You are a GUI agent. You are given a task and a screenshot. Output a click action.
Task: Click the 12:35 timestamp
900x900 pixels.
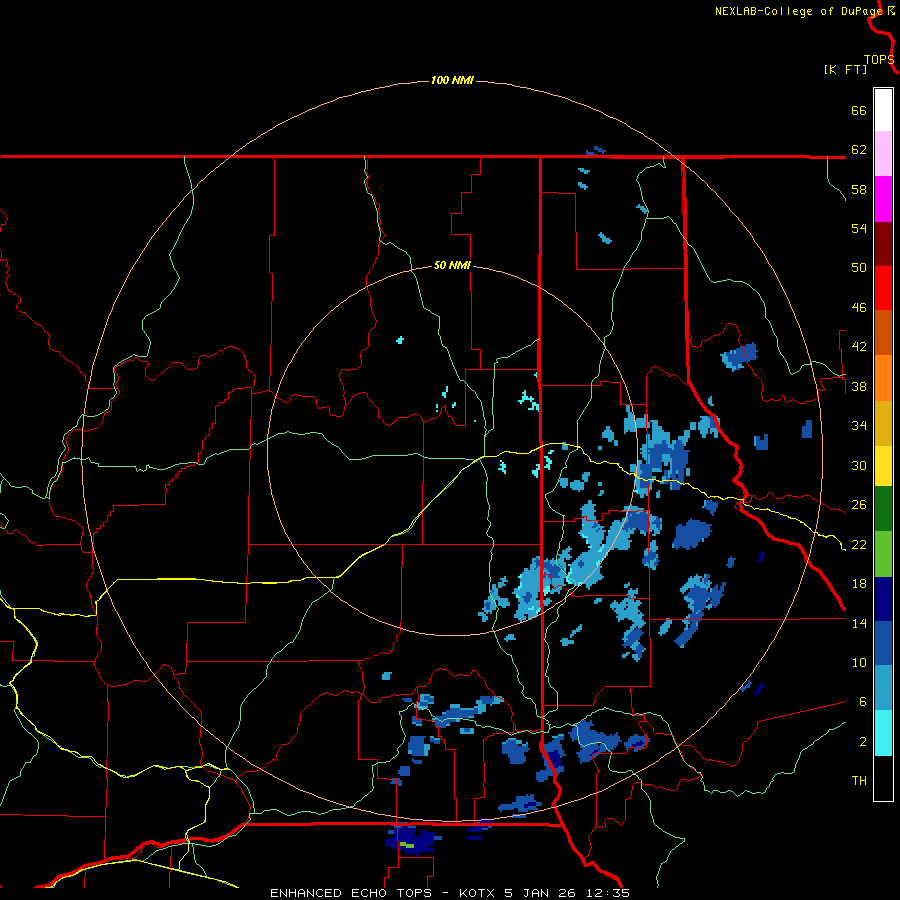pyautogui.click(x=608, y=893)
